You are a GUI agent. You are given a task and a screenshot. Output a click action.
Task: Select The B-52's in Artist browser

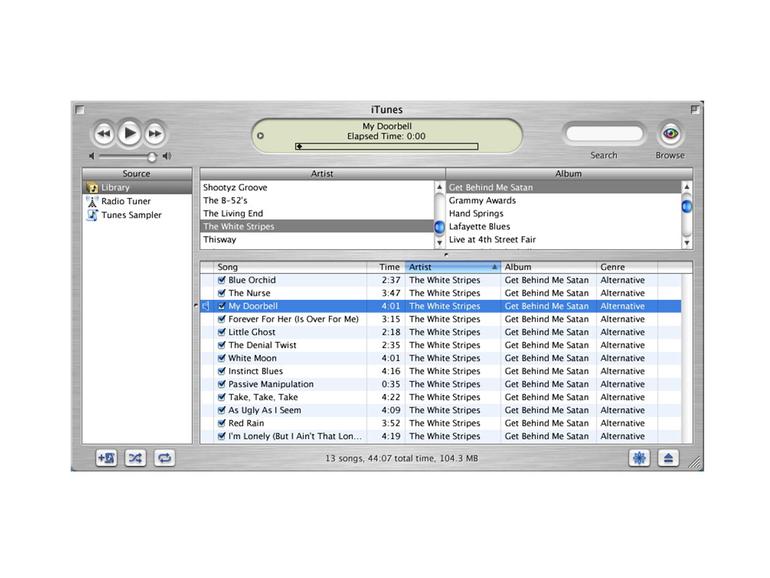317,200
